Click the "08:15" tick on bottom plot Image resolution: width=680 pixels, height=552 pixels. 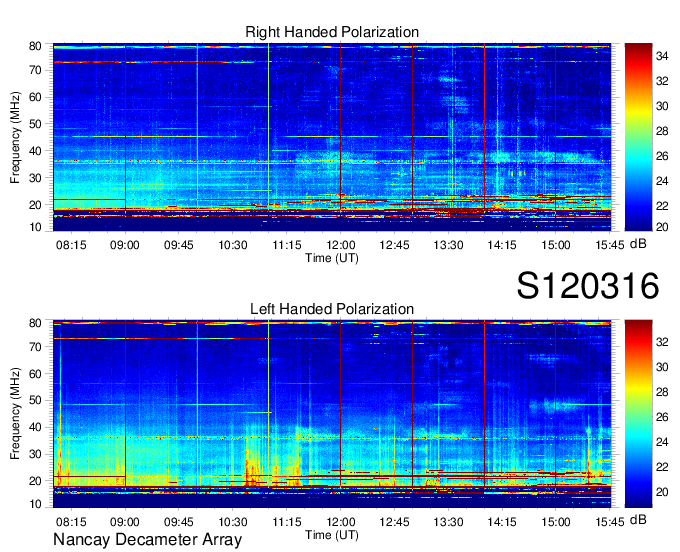[x=71, y=522]
